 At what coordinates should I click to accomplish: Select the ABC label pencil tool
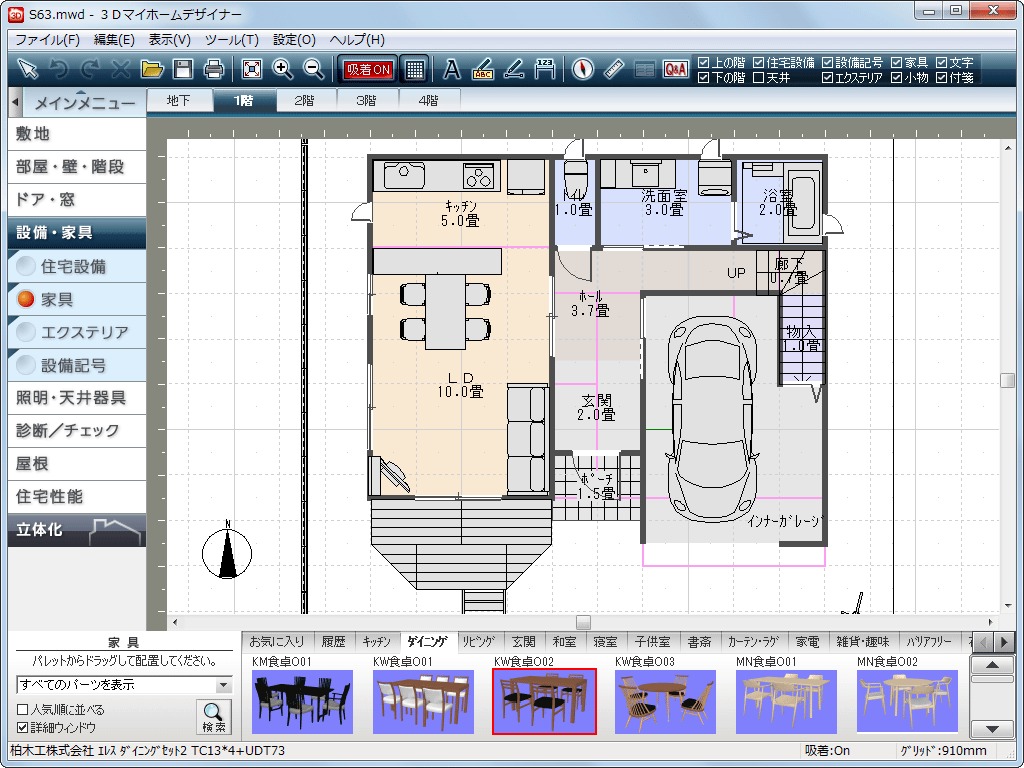483,69
